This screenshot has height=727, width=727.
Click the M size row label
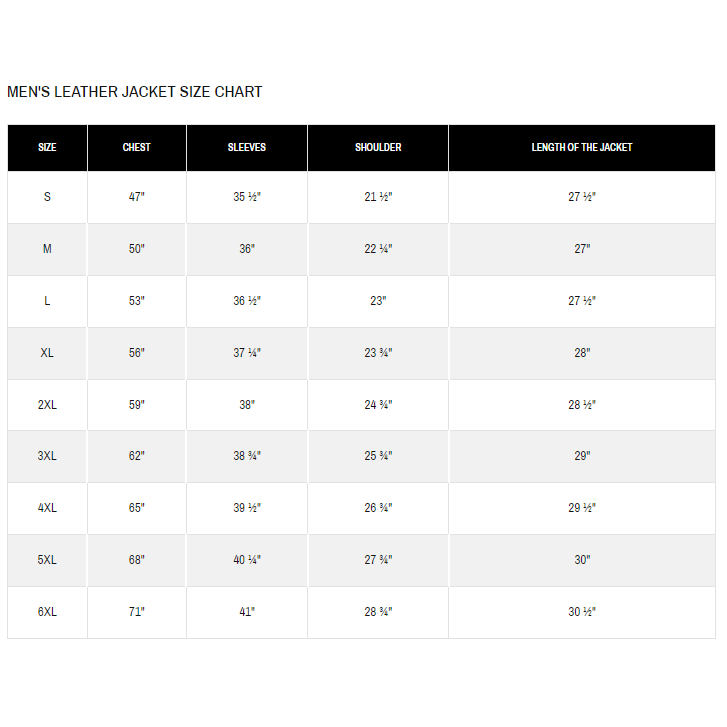(47, 249)
